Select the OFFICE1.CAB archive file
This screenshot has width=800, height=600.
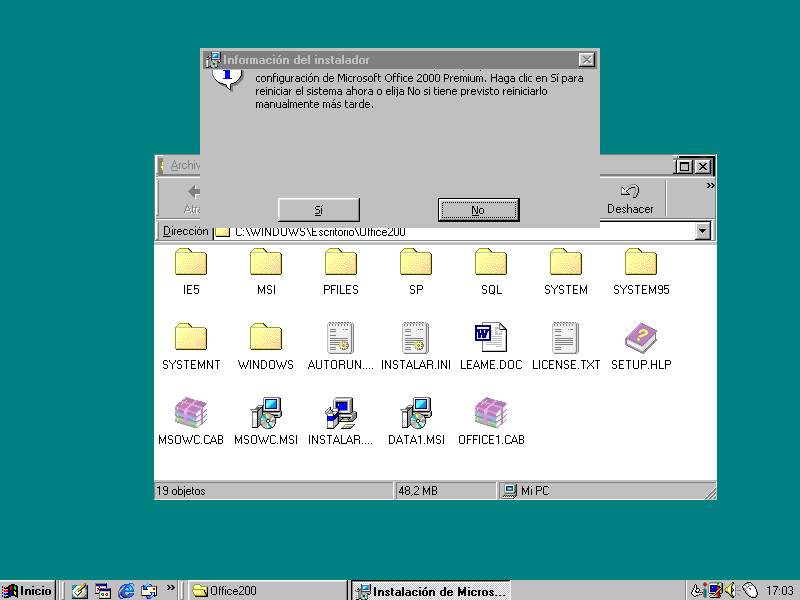click(x=491, y=414)
